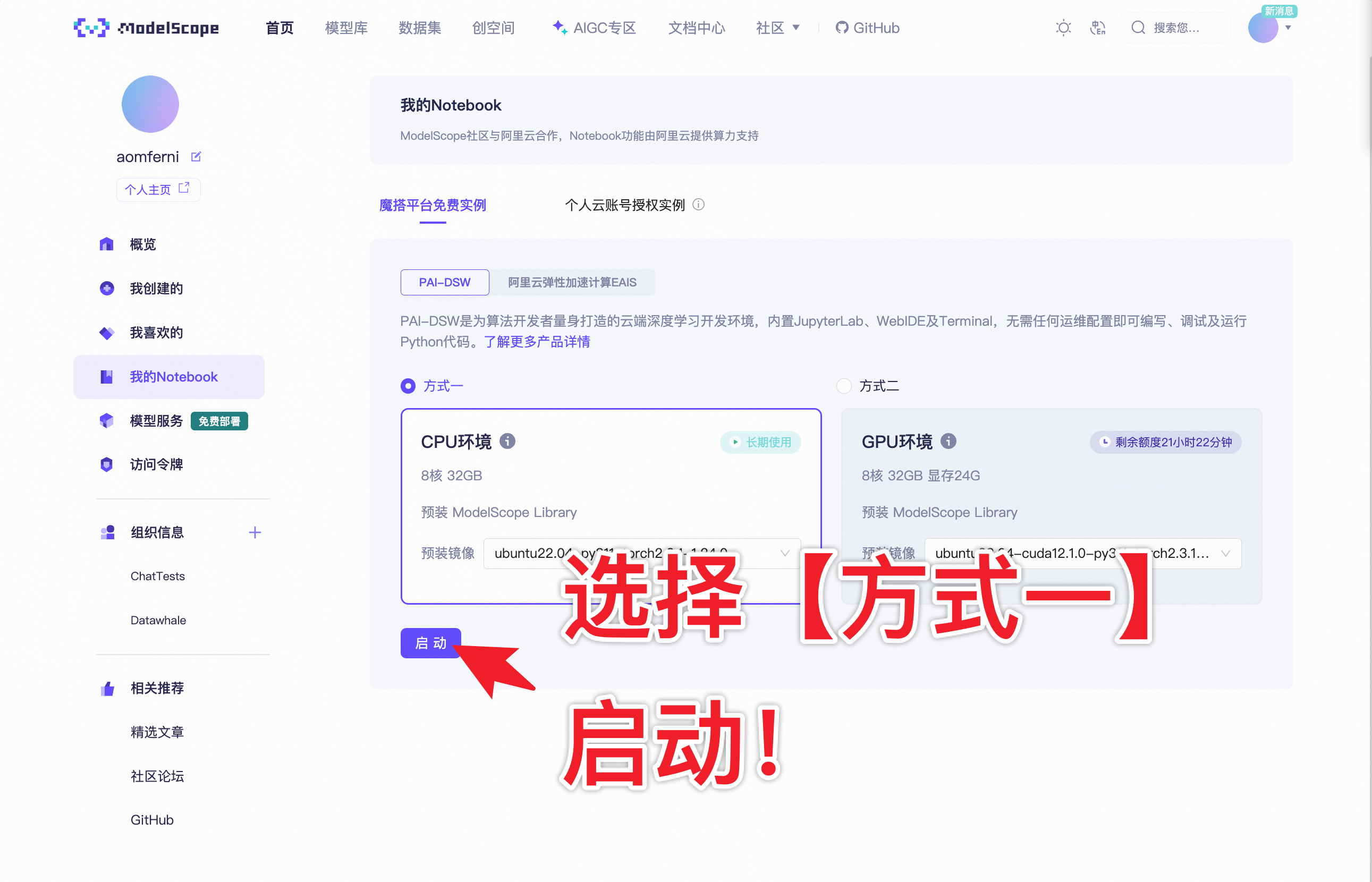Open the 了解更多产品详情 link
This screenshot has width=1372, height=882.
click(537, 342)
